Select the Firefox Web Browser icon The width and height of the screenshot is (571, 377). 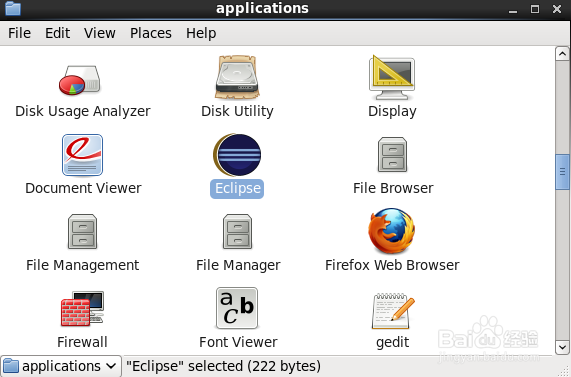(x=391, y=231)
